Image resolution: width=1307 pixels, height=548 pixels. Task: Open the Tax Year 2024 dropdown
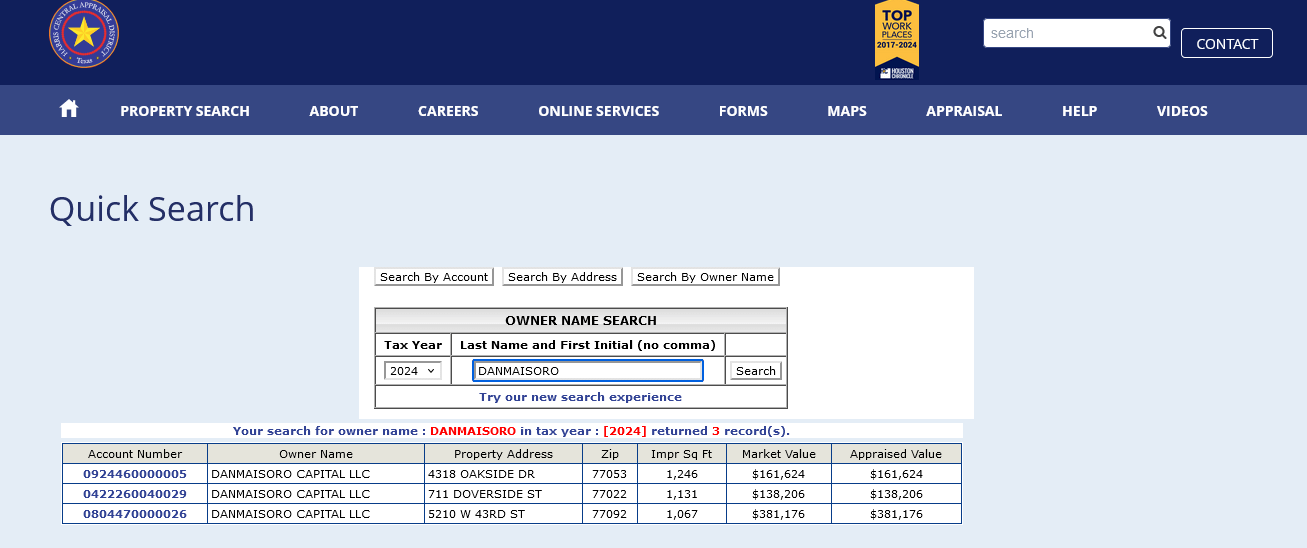coord(413,371)
